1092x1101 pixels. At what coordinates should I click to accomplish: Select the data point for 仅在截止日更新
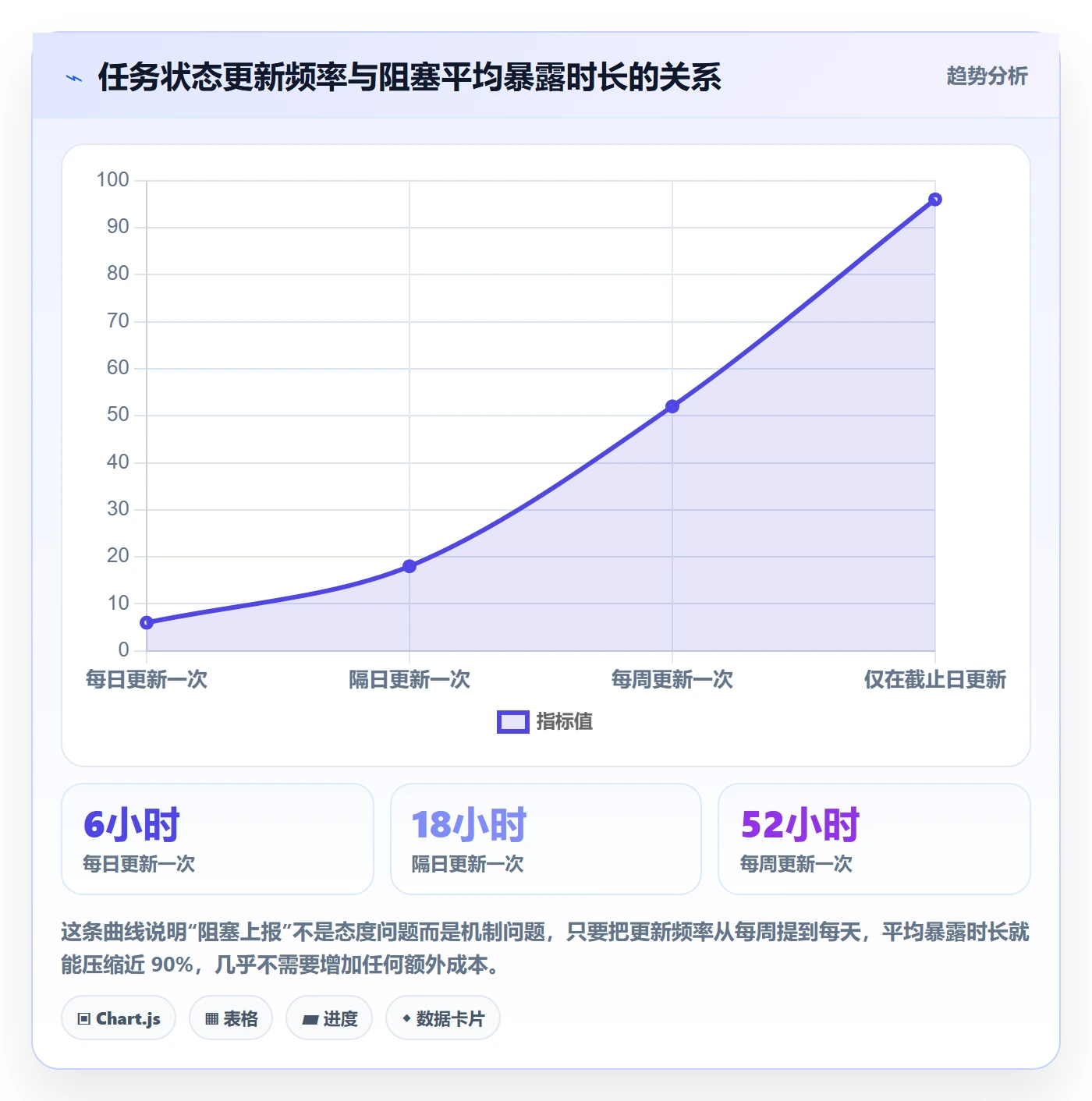tap(935, 200)
